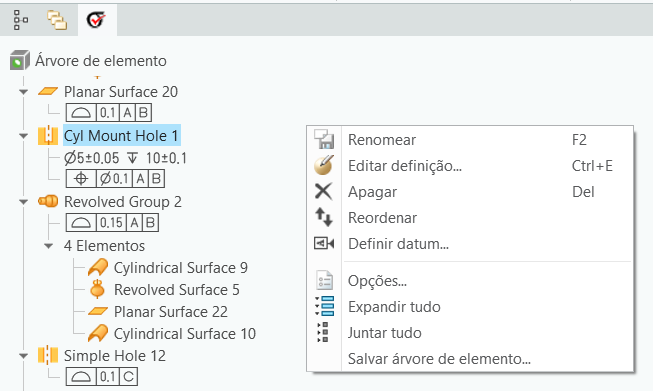This screenshot has height=391, width=653.
Task: Click the Reordenar arrows icon
Action: click(324, 217)
